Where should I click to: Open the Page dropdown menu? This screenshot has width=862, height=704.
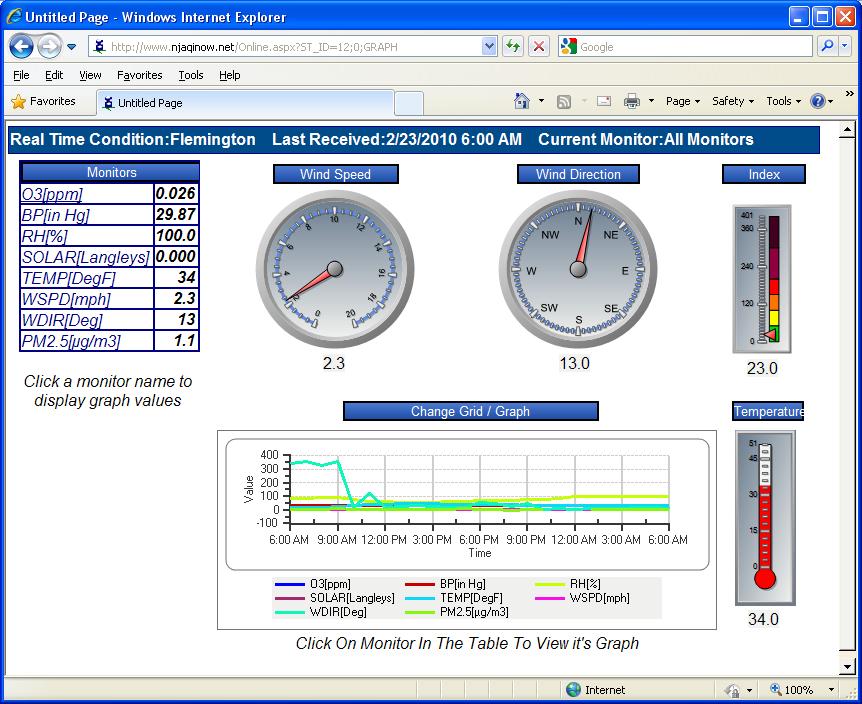tap(681, 101)
